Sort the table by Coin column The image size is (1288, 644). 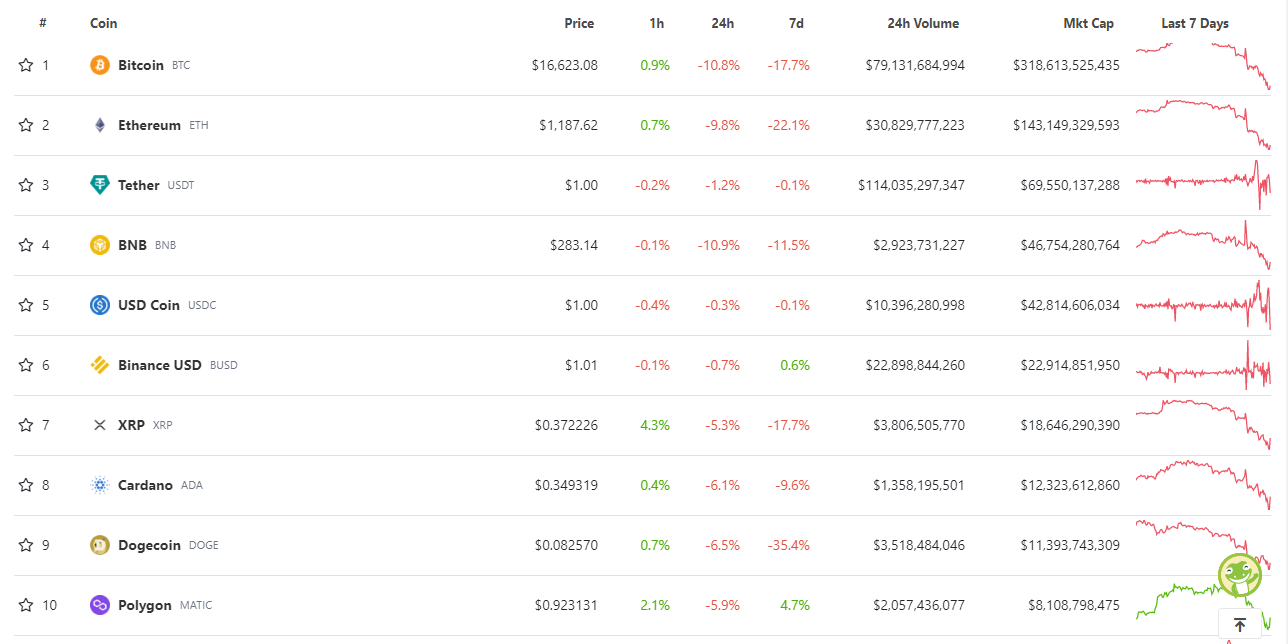pyautogui.click(x=104, y=23)
